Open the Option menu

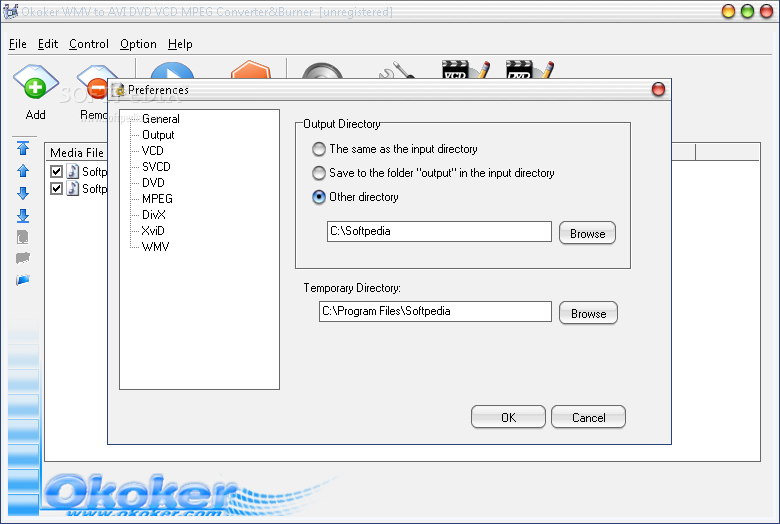pos(138,44)
